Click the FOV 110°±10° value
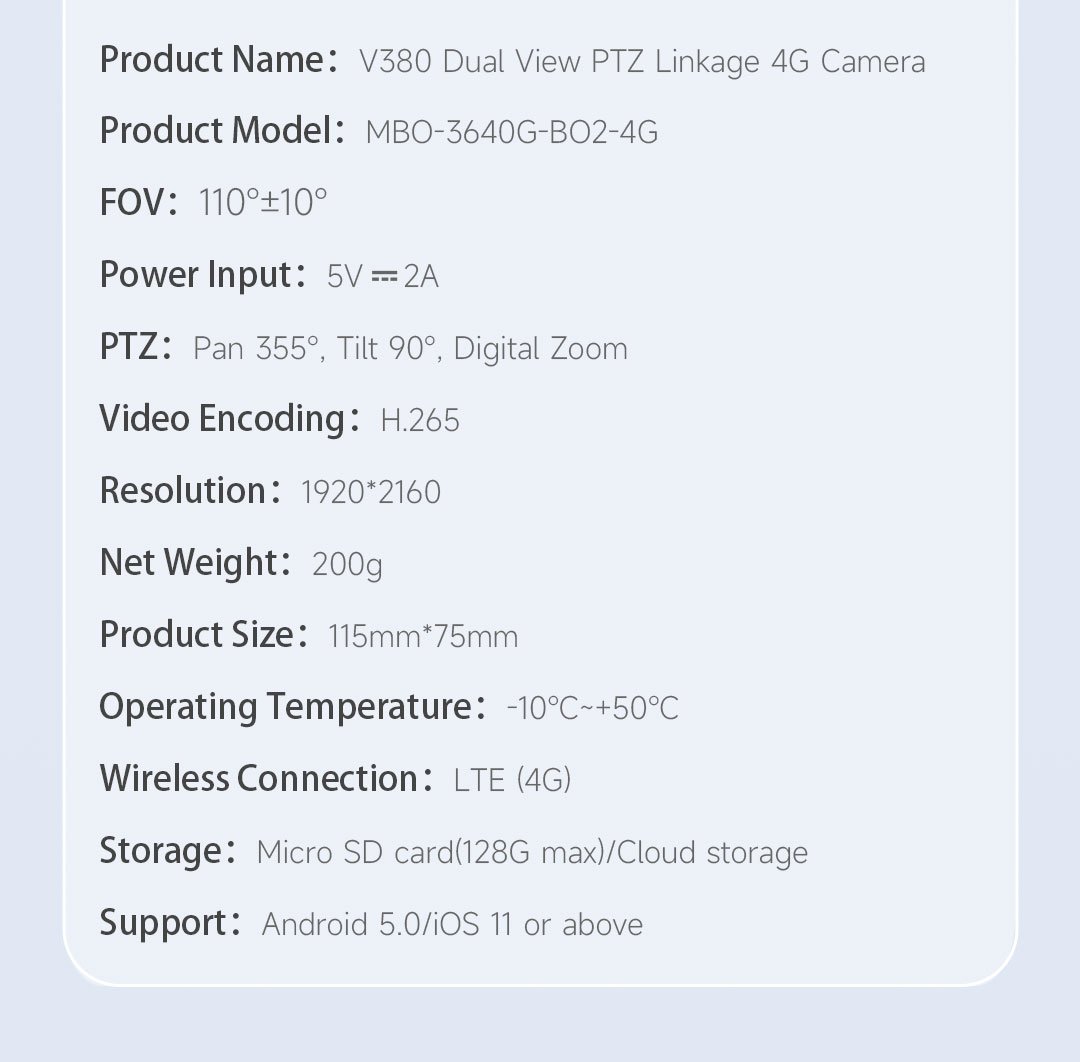This screenshot has width=1080, height=1062. point(263,203)
